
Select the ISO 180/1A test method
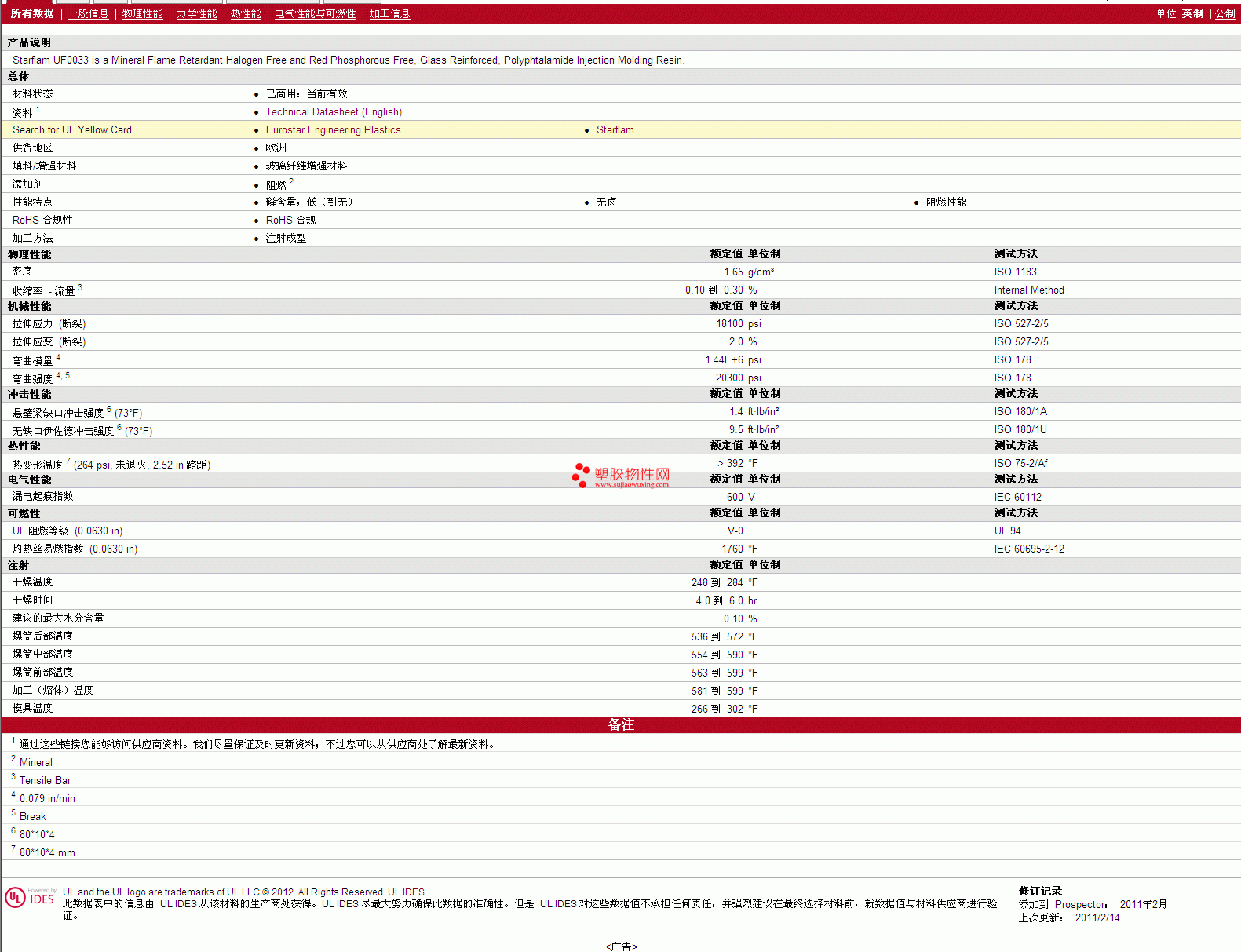(x=1020, y=412)
